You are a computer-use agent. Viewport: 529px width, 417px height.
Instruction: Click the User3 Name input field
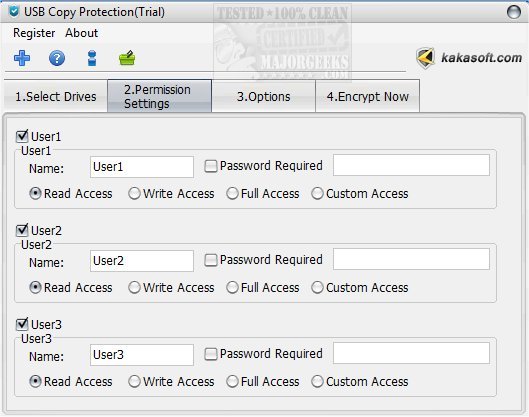[142, 355]
